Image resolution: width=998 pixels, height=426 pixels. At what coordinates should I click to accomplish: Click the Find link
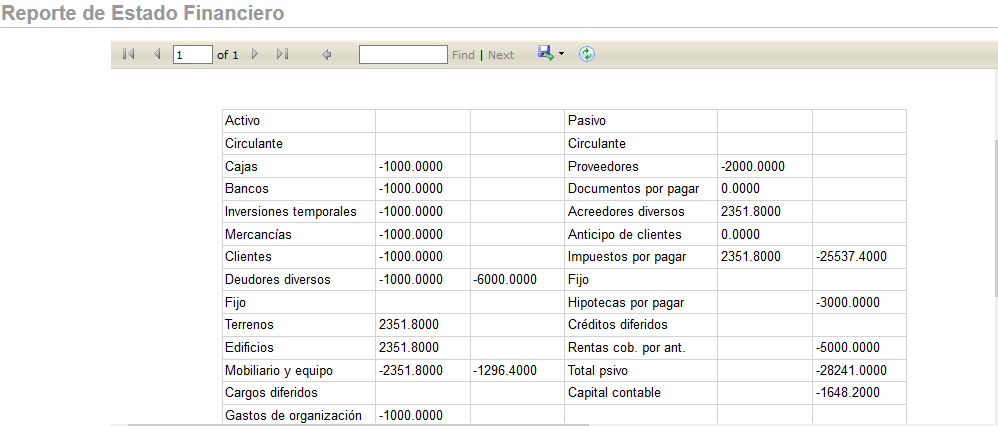(463, 55)
